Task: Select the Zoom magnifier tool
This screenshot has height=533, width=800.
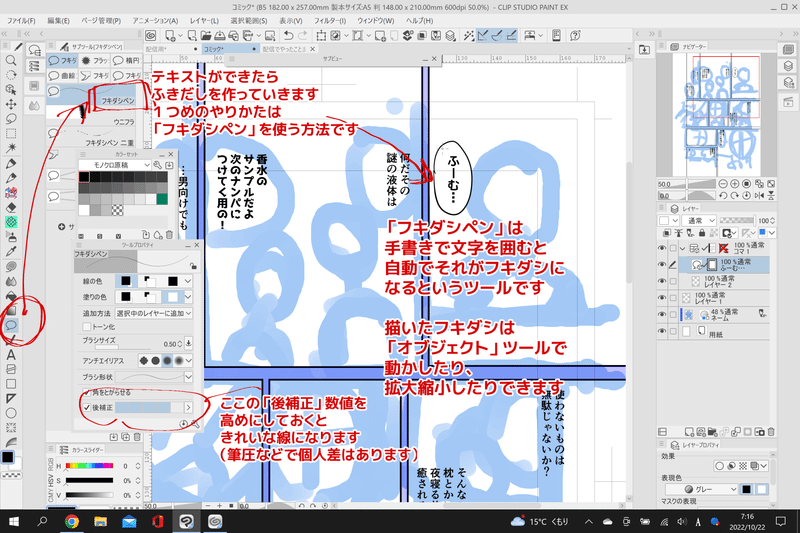Action: pos(10,60)
